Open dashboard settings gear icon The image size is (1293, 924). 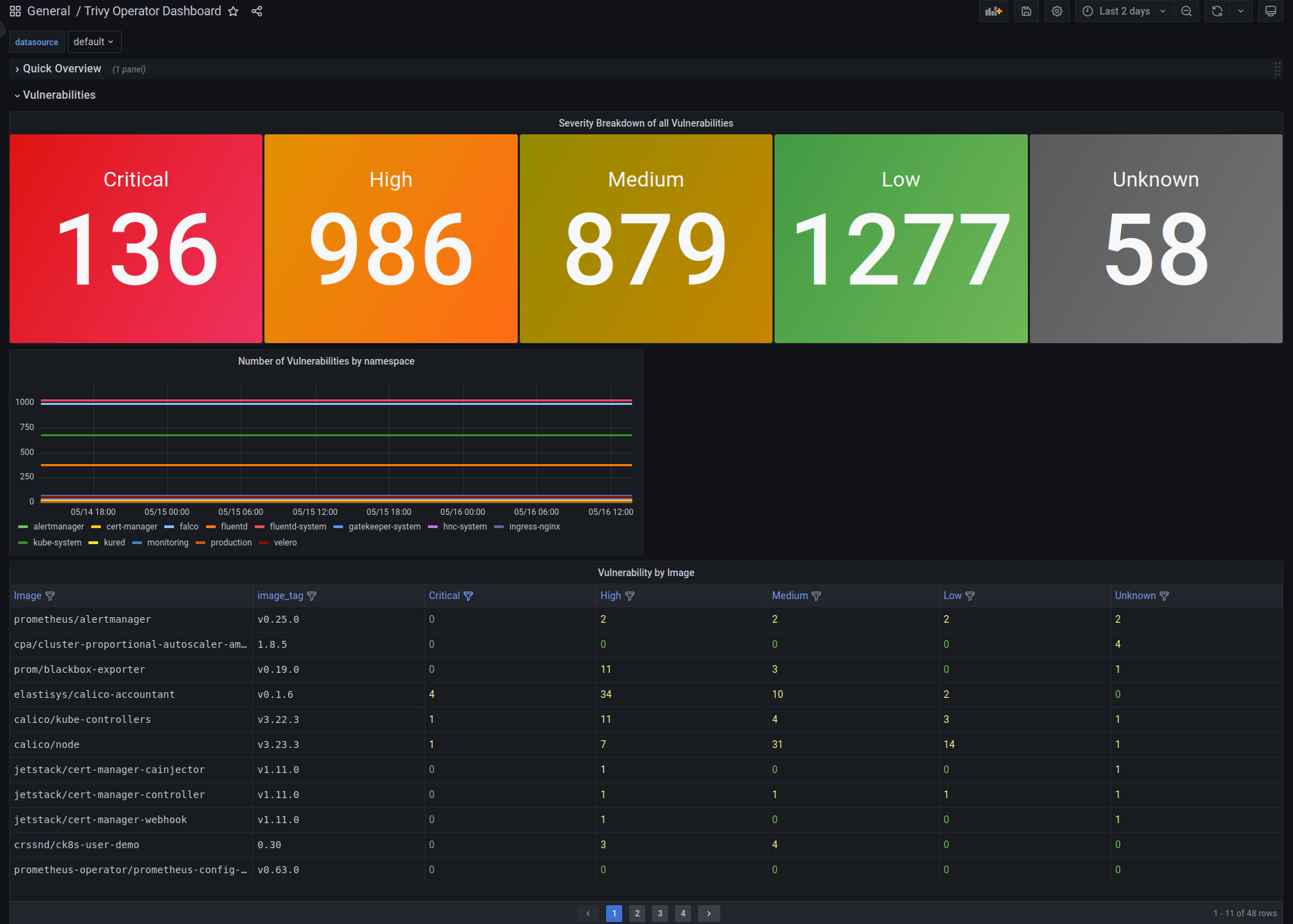pos(1056,11)
